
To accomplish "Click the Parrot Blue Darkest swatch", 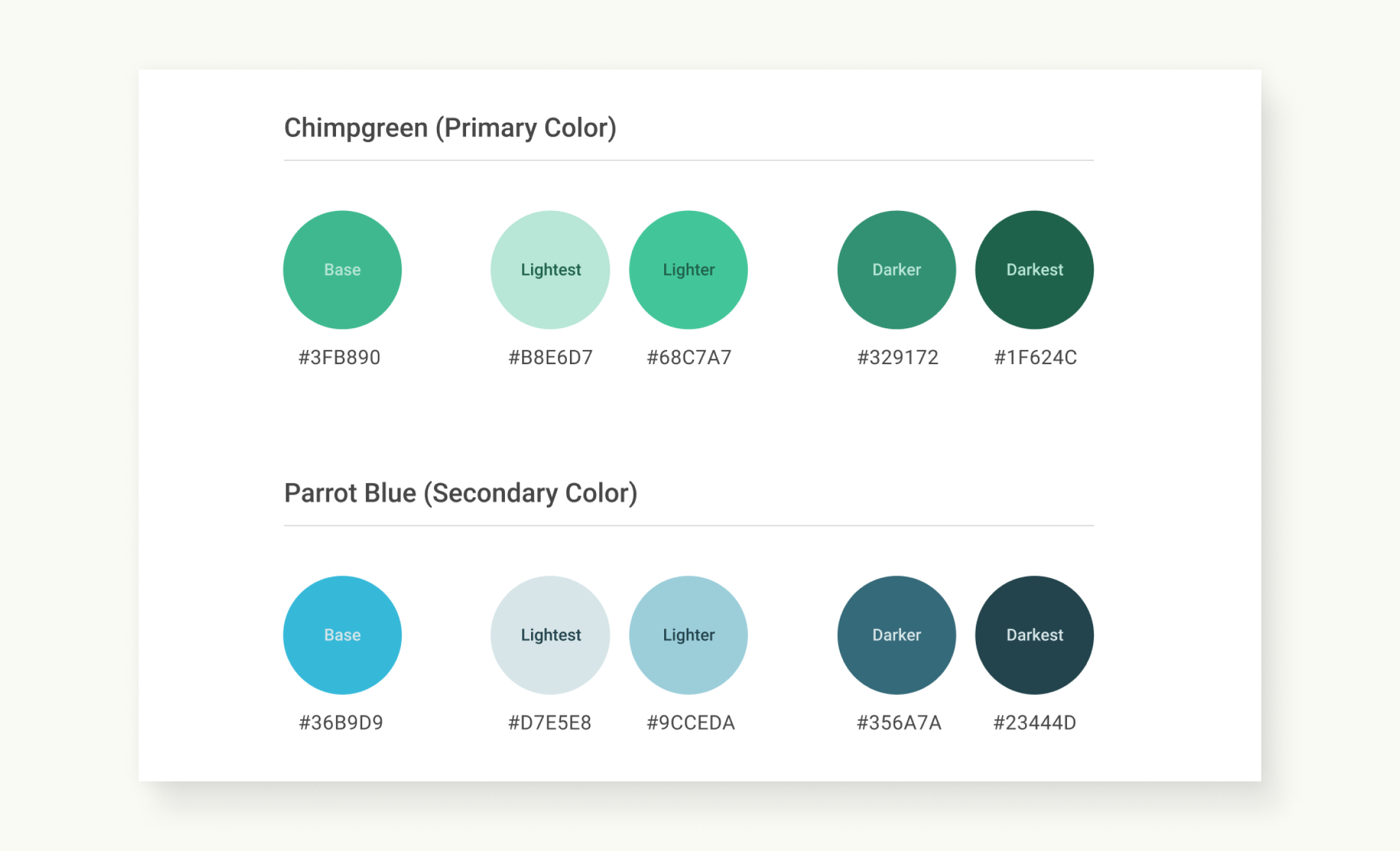I will coord(1034,635).
